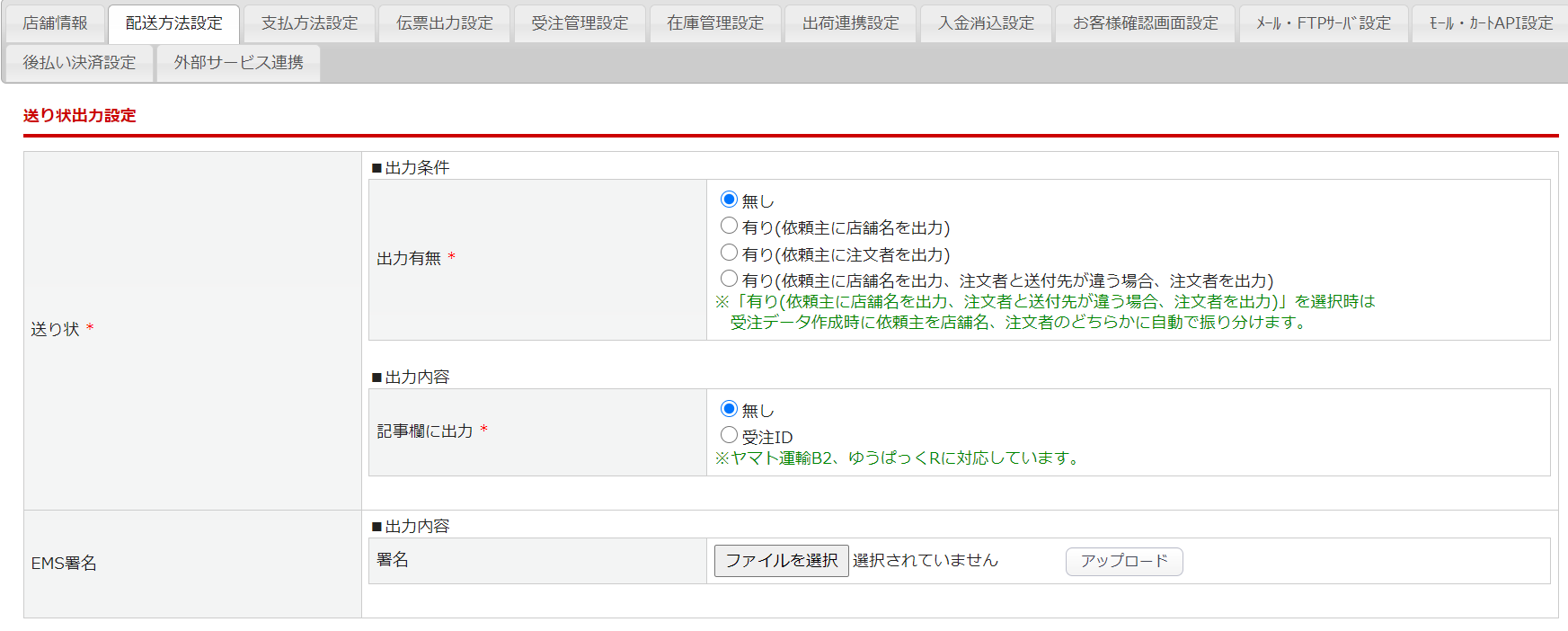Screen dimensions: 1568x631
Task: Open the 店舗情報 tab
Action: point(55,23)
